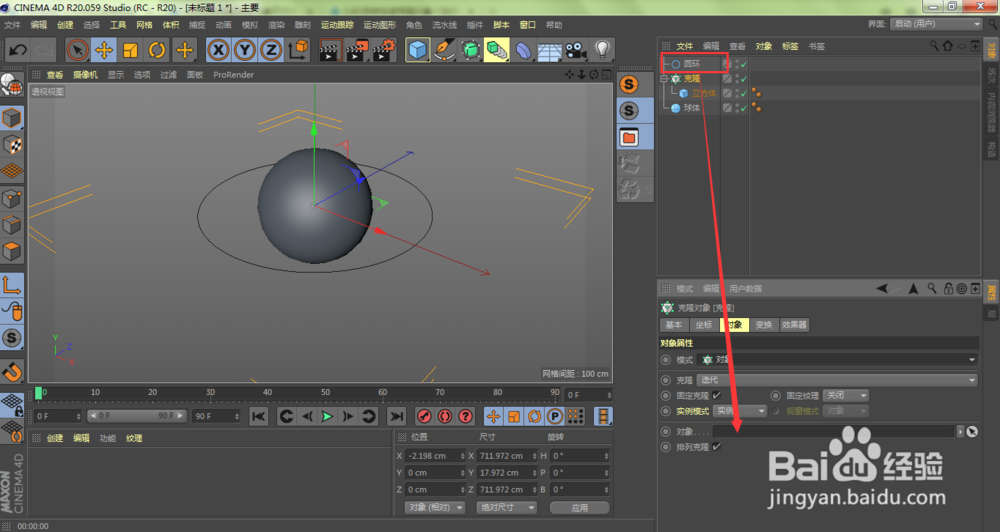Open the 模拟 menu
Screen dimensions: 1000x532
click(250, 25)
